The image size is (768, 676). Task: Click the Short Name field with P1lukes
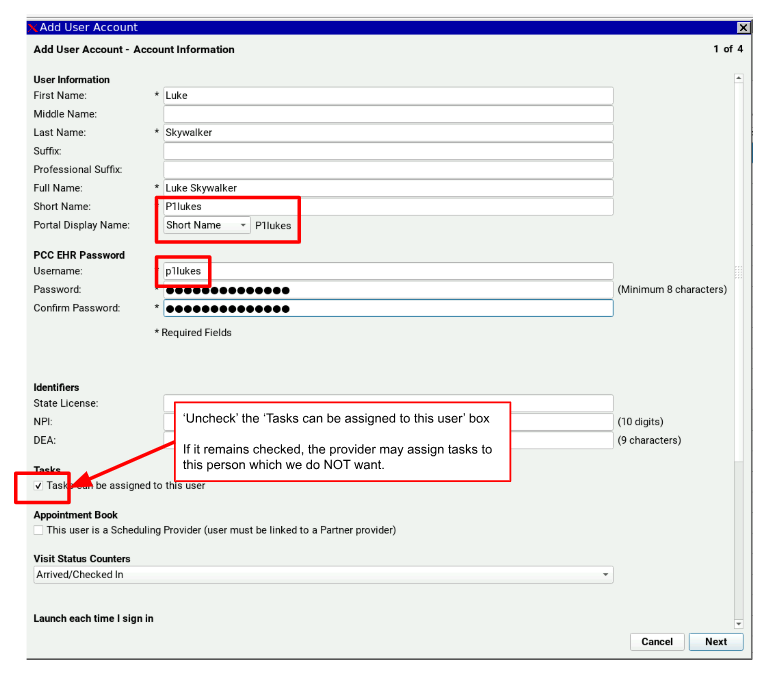(x=388, y=207)
